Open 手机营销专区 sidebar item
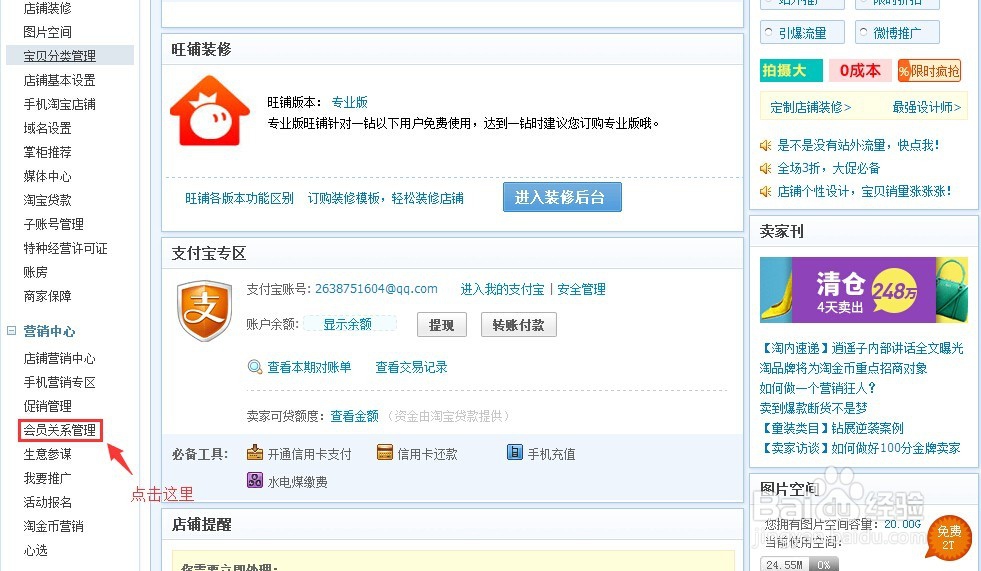This screenshot has width=981, height=571. [x=59, y=382]
